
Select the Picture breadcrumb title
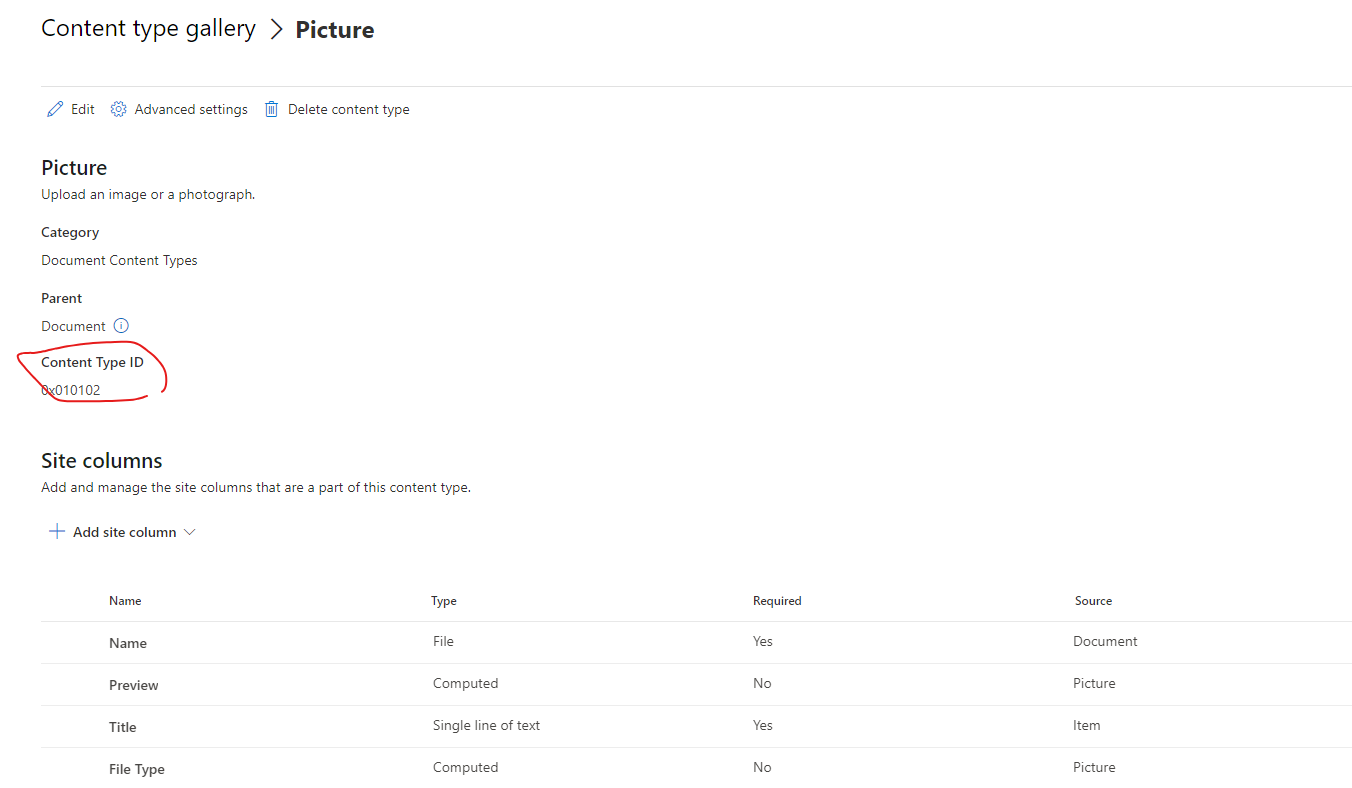click(334, 30)
